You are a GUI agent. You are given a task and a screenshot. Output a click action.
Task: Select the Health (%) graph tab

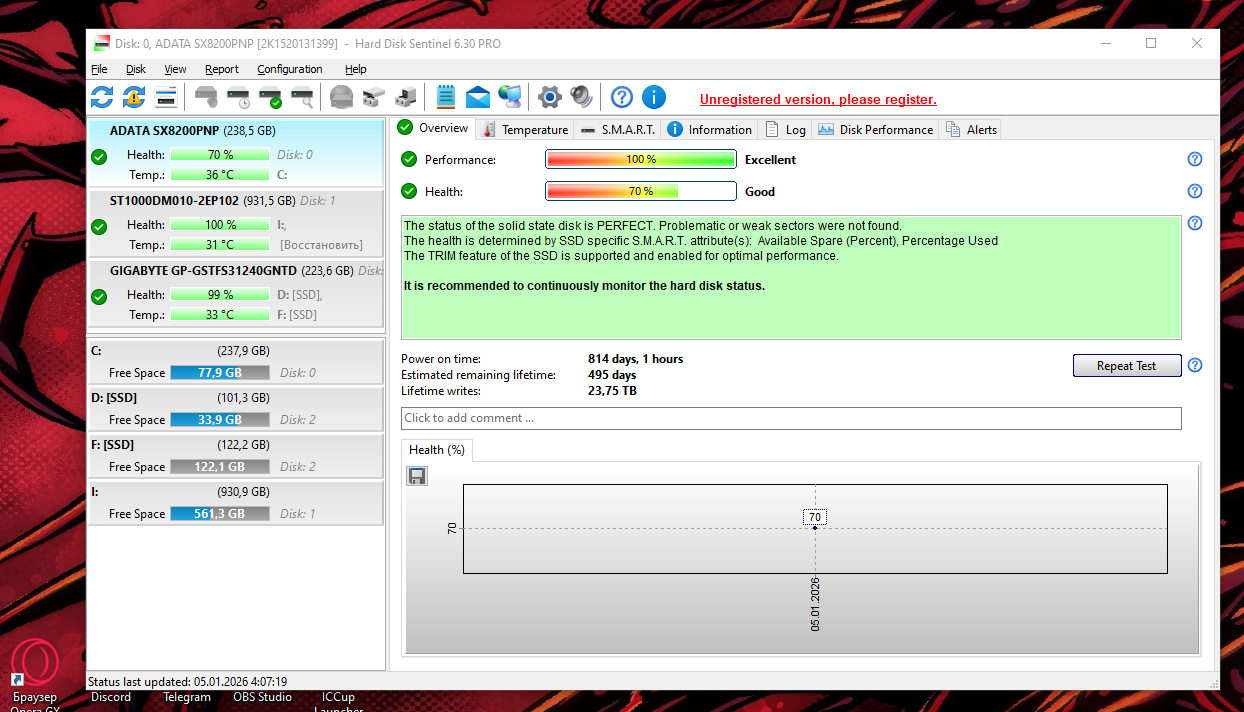pos(437,450)
